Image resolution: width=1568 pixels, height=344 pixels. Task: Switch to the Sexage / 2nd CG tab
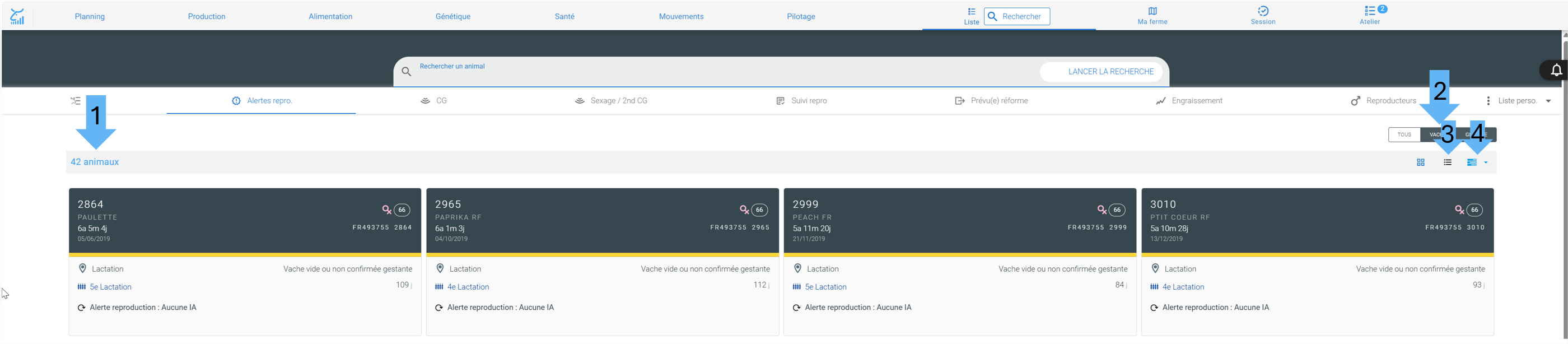tap(611, 101)
